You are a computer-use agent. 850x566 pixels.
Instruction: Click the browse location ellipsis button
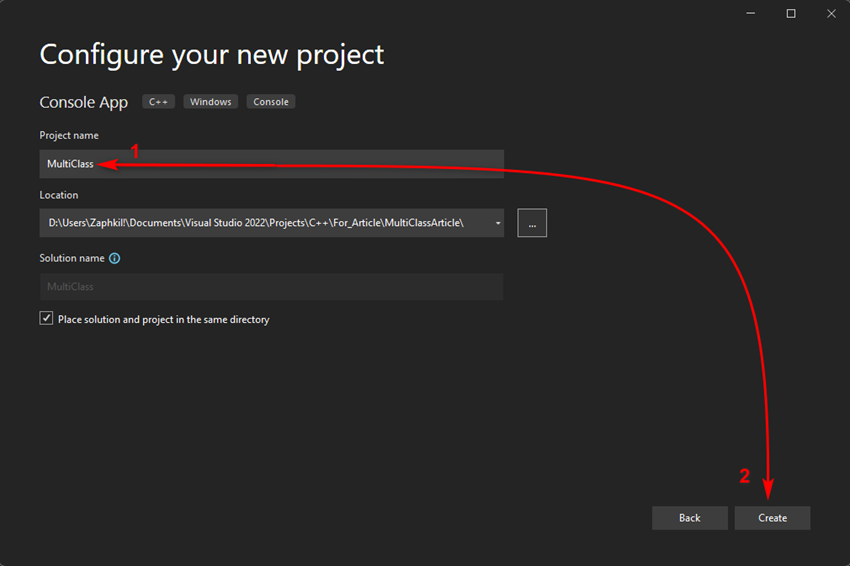pos(532,223)
